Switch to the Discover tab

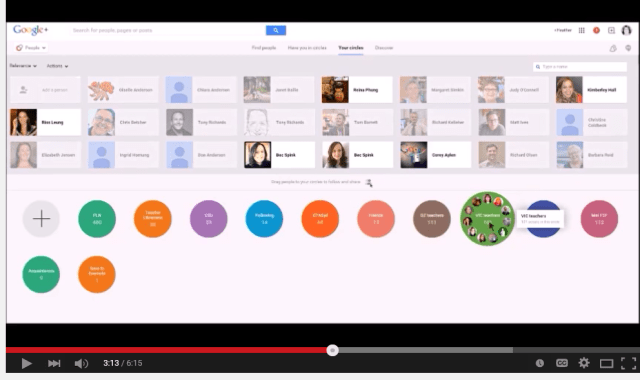coord(384,48)
